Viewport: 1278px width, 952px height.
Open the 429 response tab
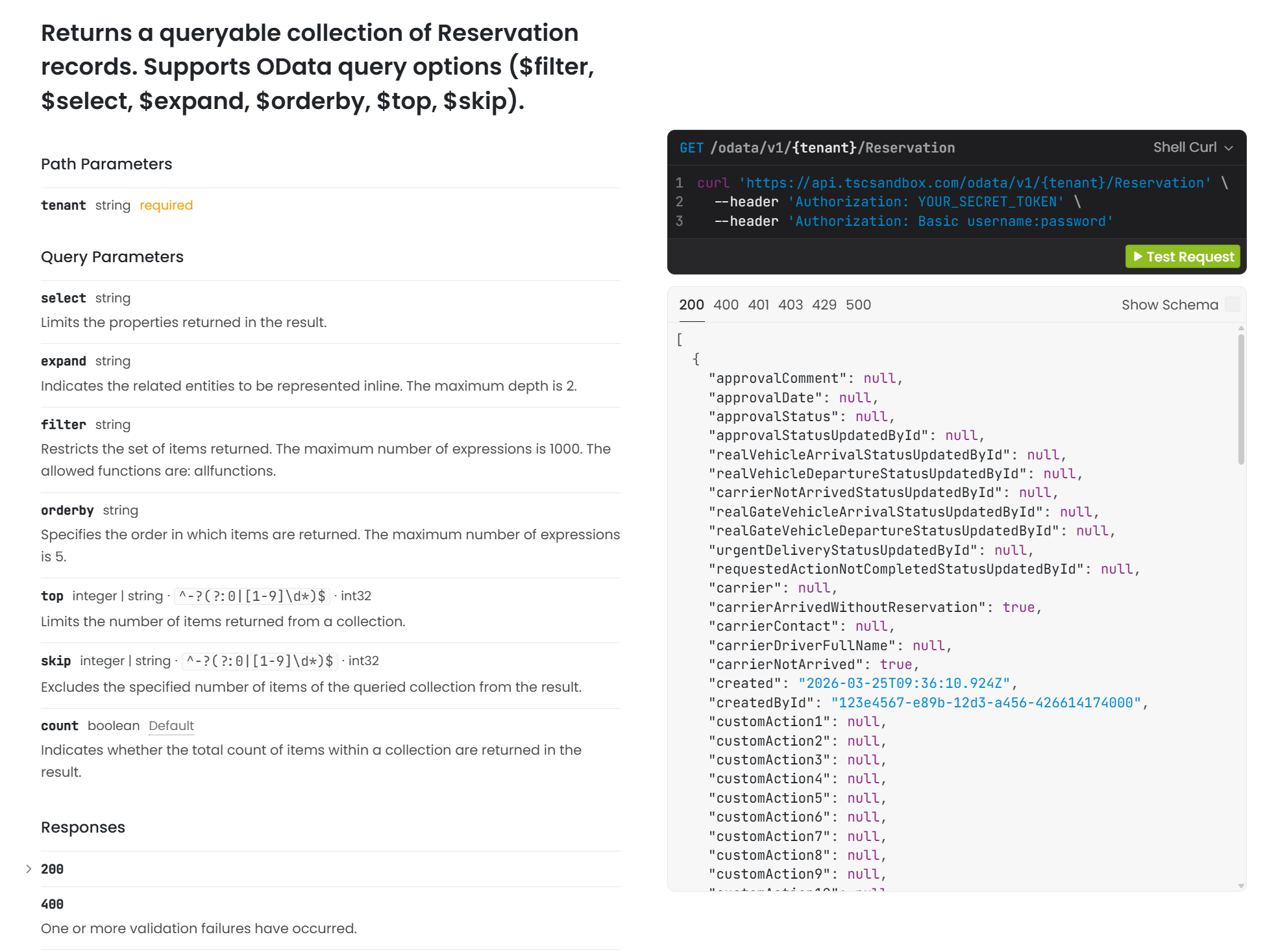pos(824,304)
